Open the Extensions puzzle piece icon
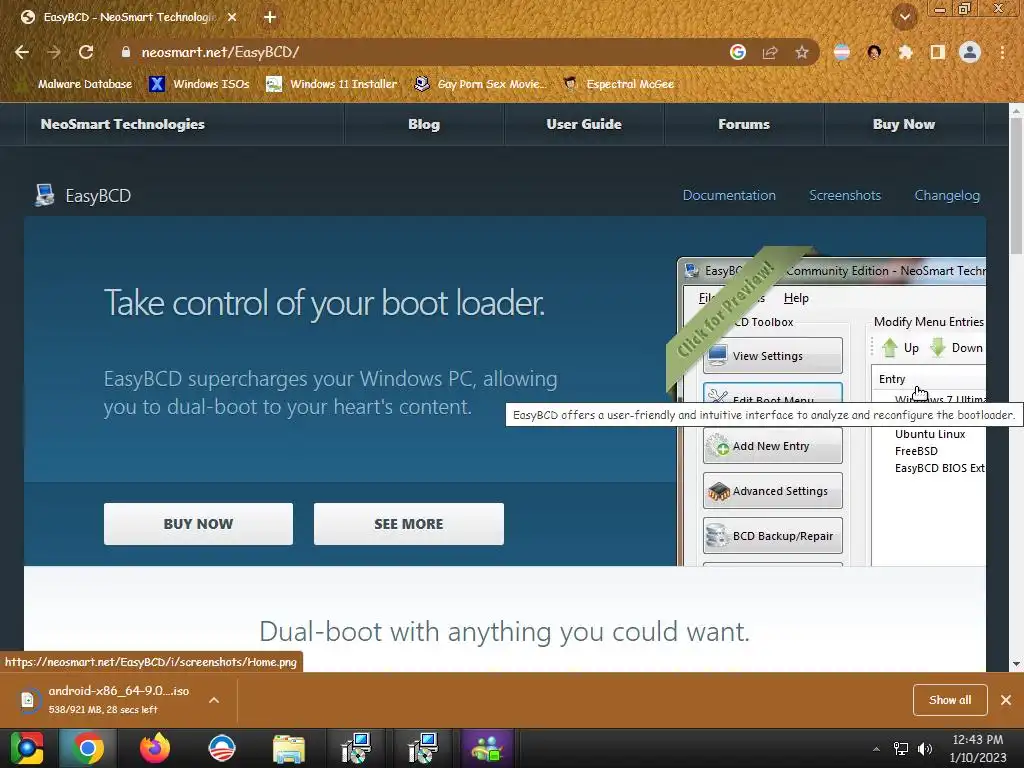 (906, 52)
